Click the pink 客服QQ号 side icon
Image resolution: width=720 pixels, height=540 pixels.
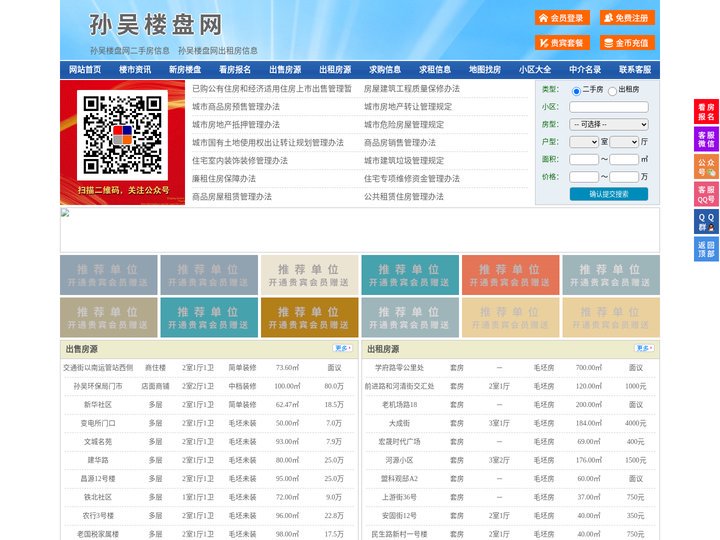click(706, 194)
